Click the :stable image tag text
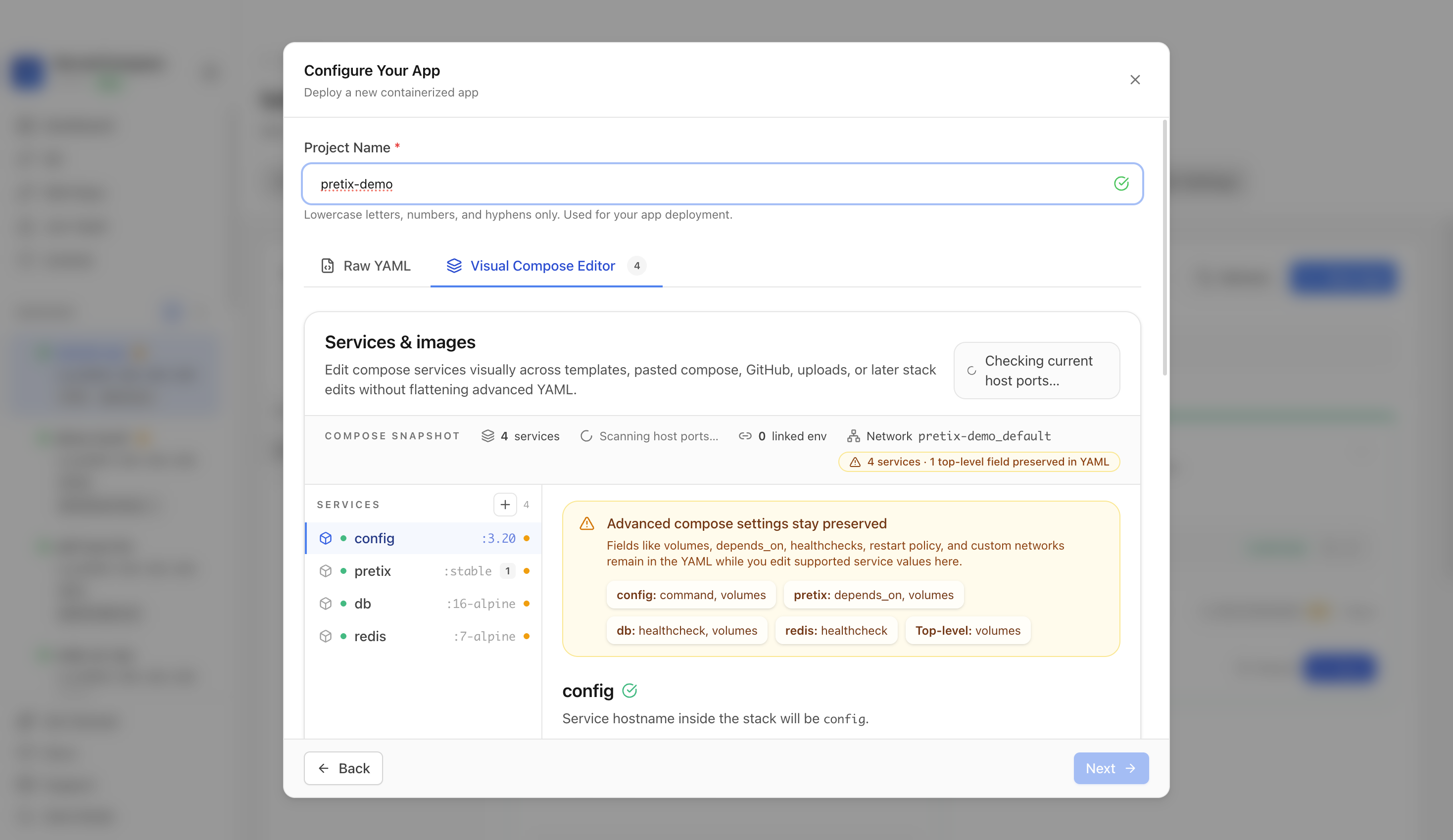The height and width of the screenshot is (840, 1453). (x=468, y=571)
